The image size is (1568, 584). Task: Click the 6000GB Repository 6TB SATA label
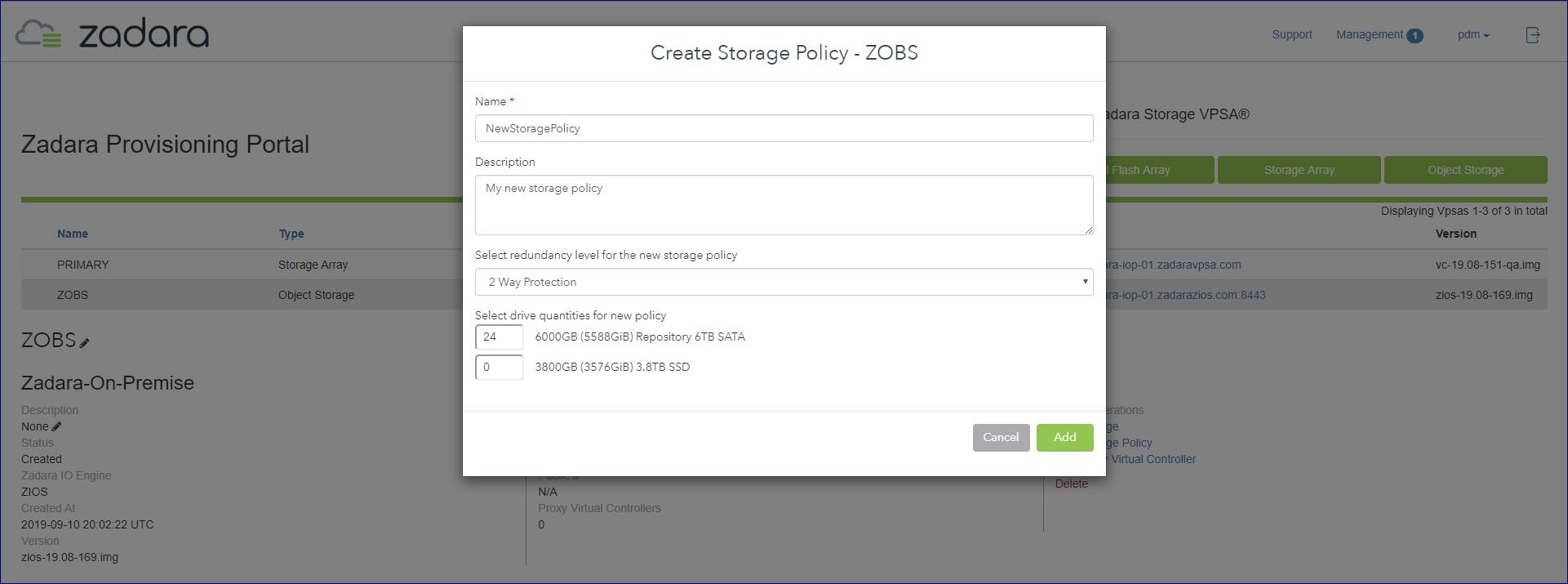tap(640, 337)
